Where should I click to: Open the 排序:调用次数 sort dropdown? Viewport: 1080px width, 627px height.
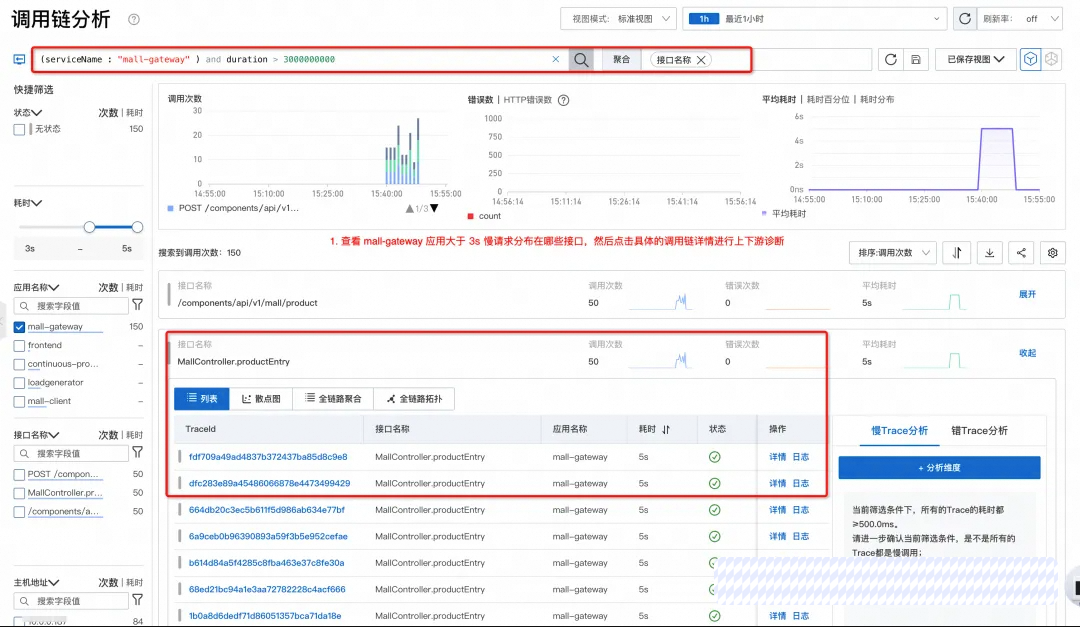coord(893,253)
